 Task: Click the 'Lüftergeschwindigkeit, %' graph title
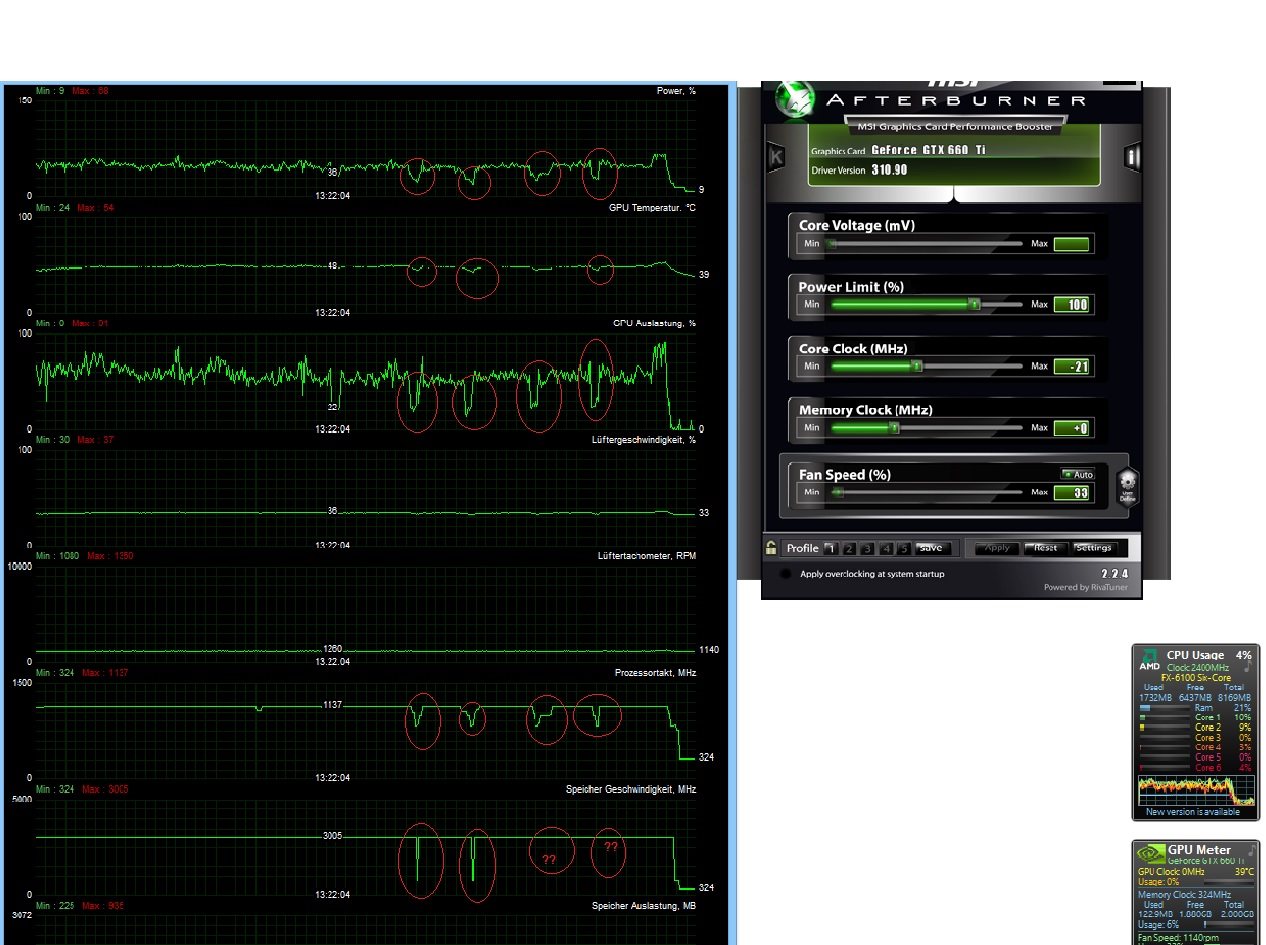coord(643,440)
